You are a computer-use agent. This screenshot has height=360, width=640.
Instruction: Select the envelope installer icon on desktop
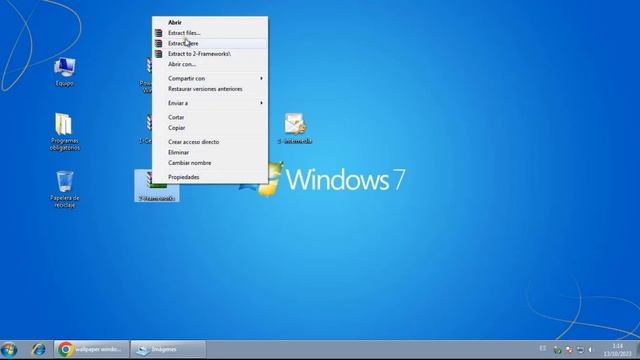(x=295, y=128)
